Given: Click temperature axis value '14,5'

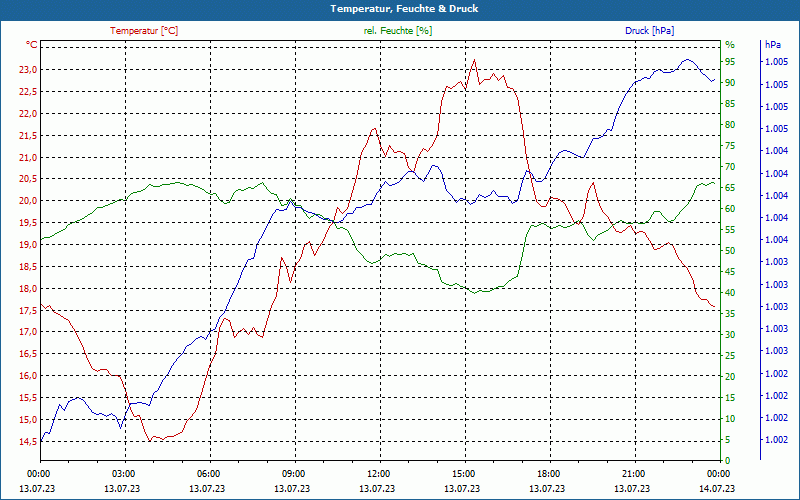Looking at the screenshot, I should 28,442.
